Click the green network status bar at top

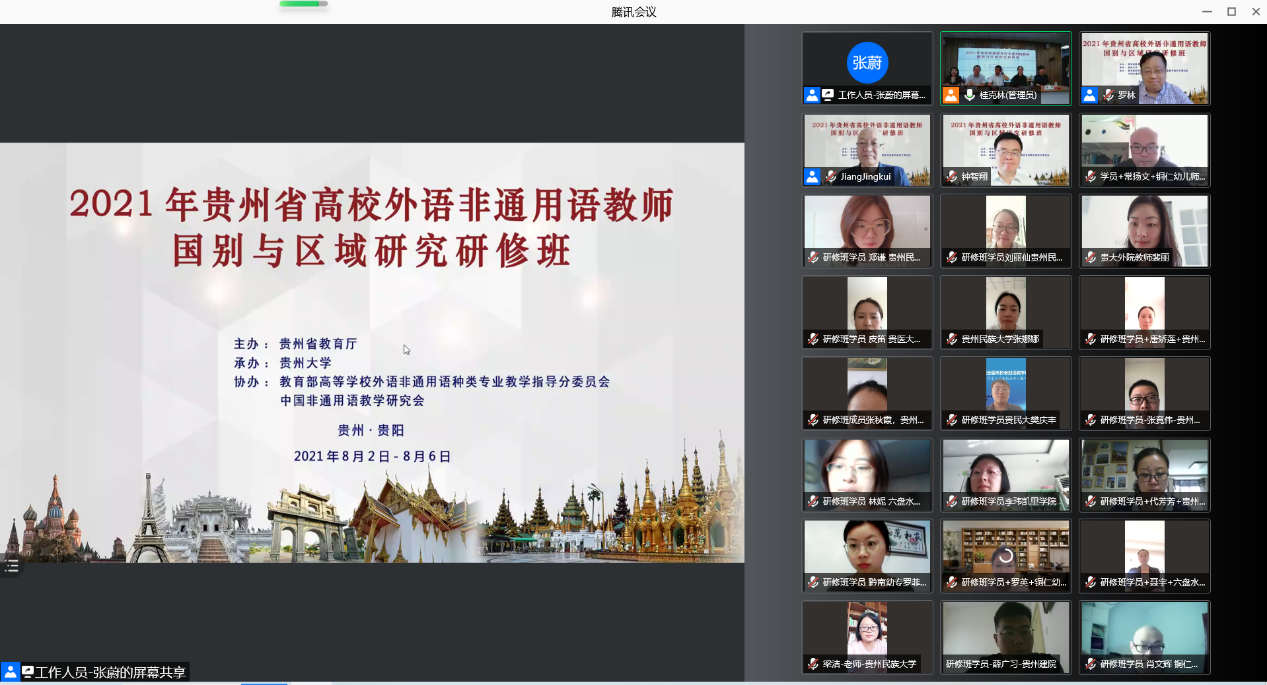tap(302, 4)
